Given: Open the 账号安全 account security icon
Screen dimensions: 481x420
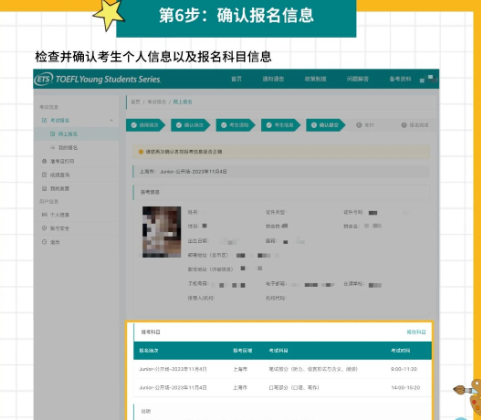Looking at the screenshot, I should tap(44, 228).
